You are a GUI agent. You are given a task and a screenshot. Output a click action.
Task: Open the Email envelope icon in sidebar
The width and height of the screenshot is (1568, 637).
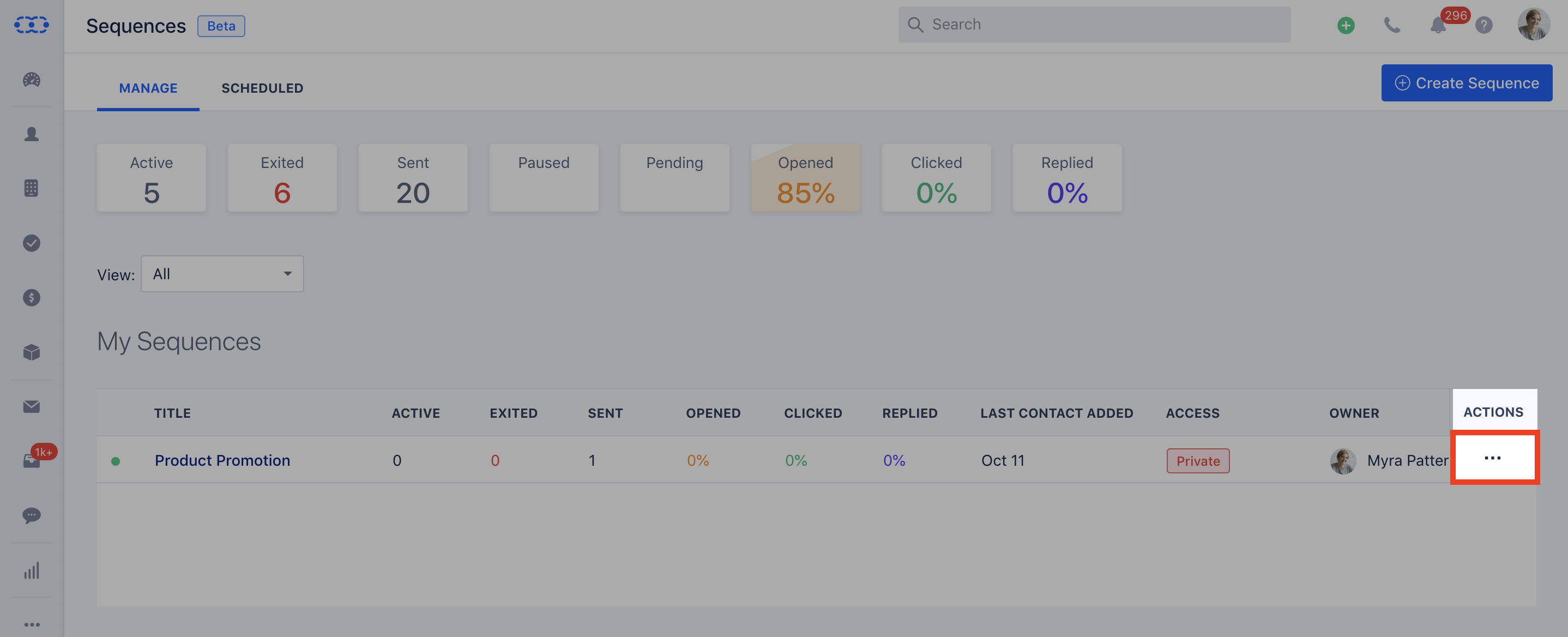tap(32, 407)
